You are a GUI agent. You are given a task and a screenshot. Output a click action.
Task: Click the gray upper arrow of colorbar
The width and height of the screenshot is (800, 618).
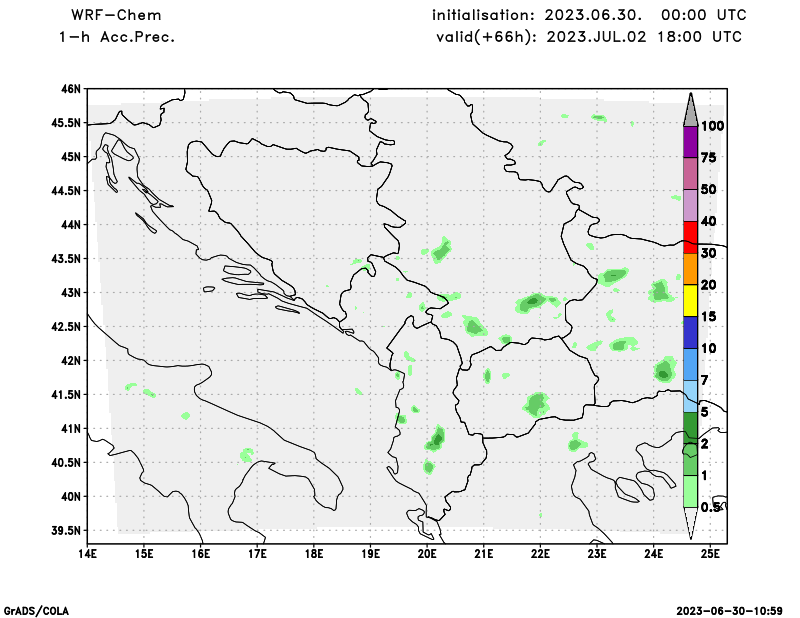click(x=690, y=110)
